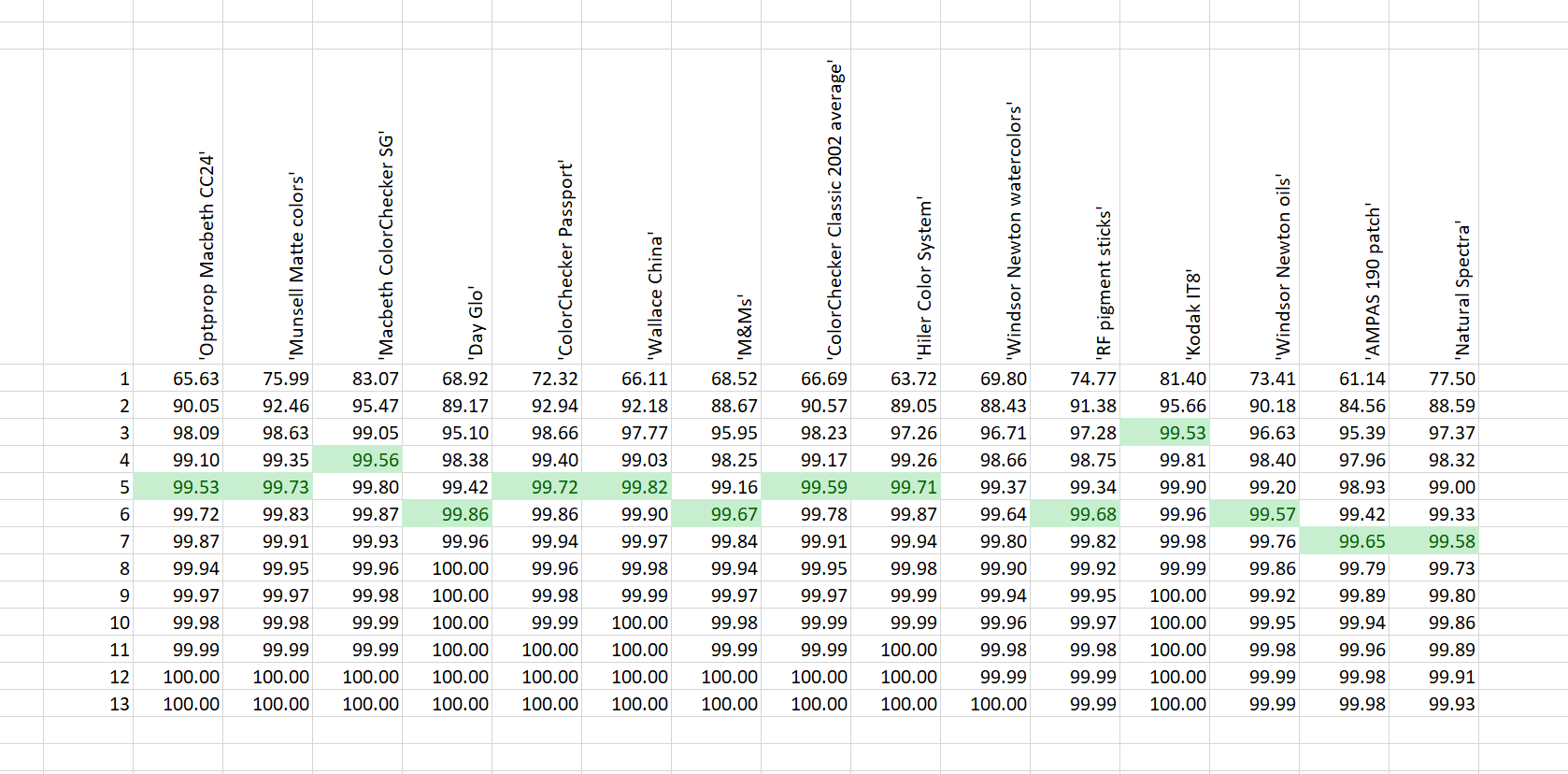
Task: Select the 'Munsell Matte colors' header cell
Action: click(267, 207)
